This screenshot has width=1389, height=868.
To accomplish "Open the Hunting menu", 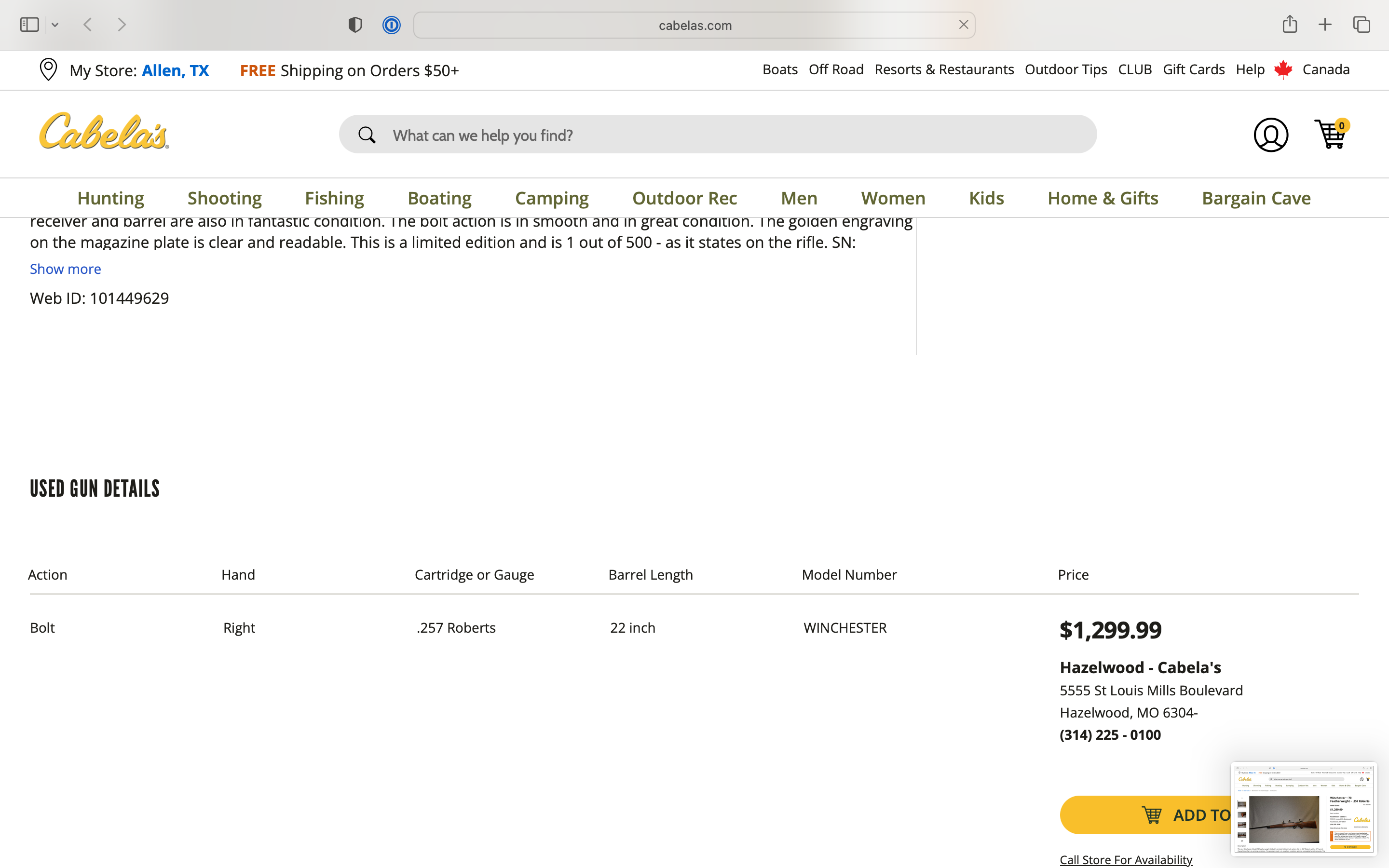I will coord(111,198).
